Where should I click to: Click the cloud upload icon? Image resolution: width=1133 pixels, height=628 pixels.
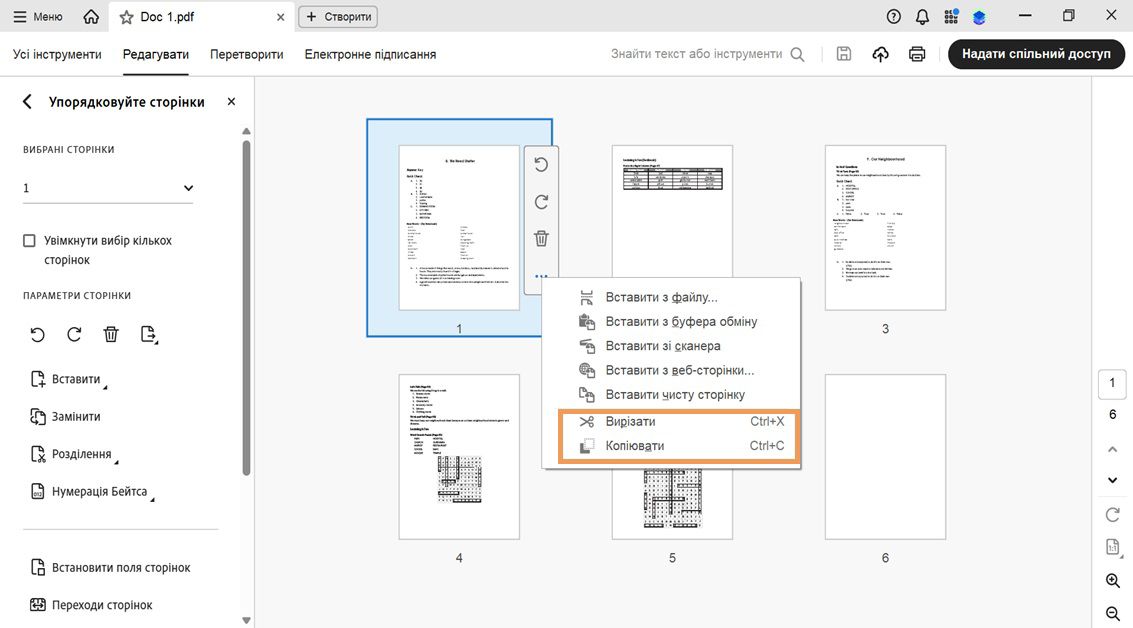tap(880, 54)
